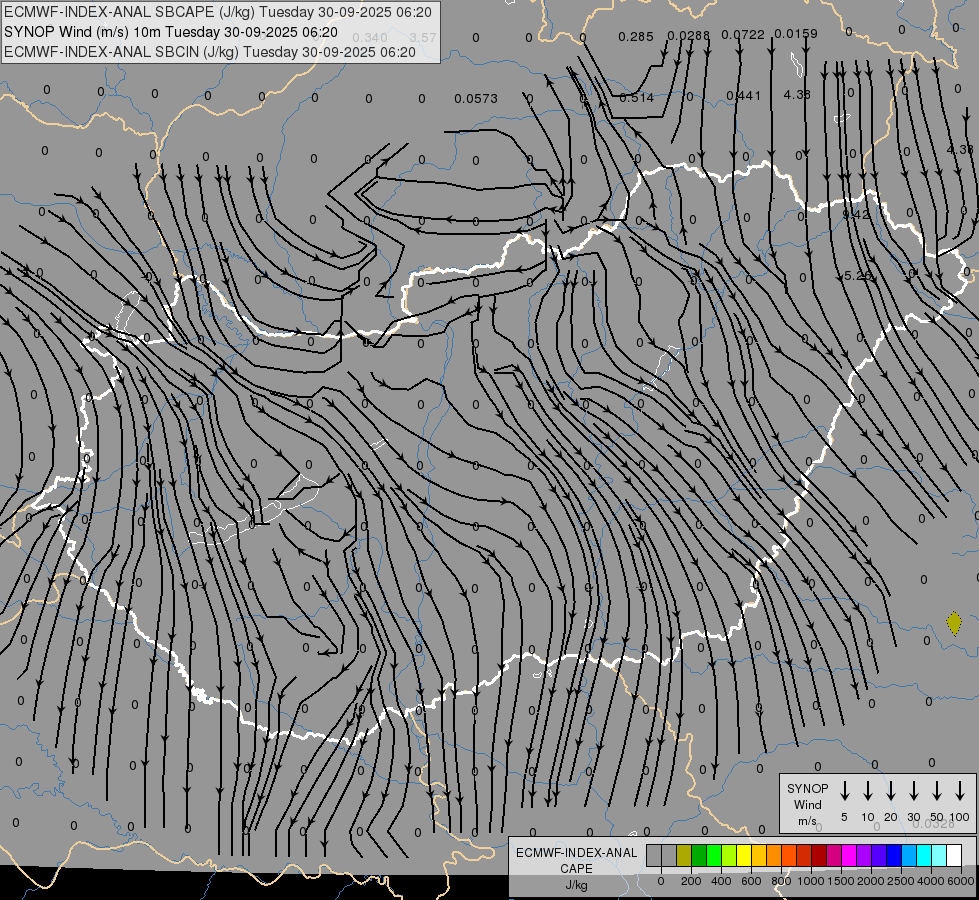Pick the bright magenta swatch in the CAPE scale

[x=849, y=855]
